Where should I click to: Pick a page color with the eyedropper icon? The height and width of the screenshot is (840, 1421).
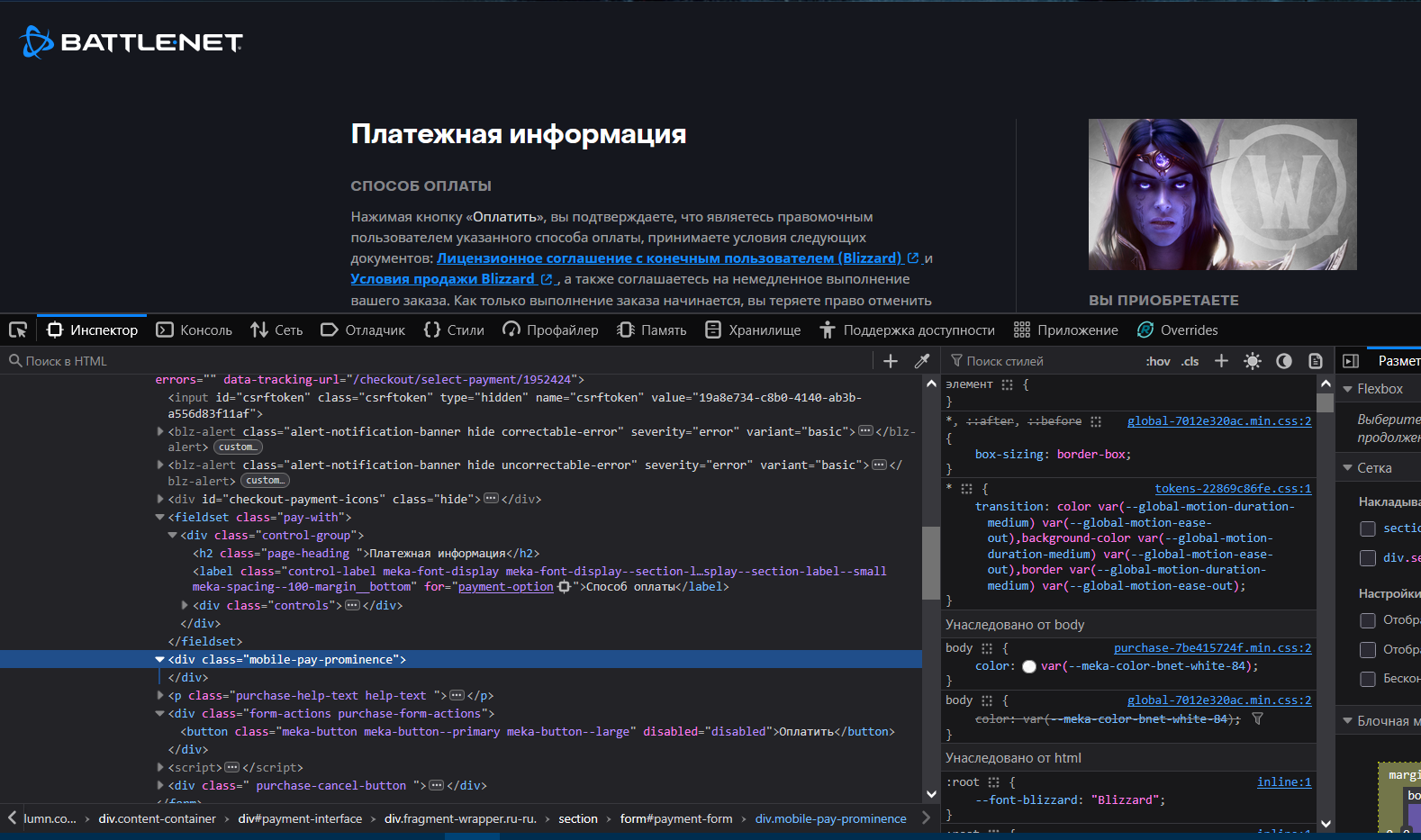922,361
